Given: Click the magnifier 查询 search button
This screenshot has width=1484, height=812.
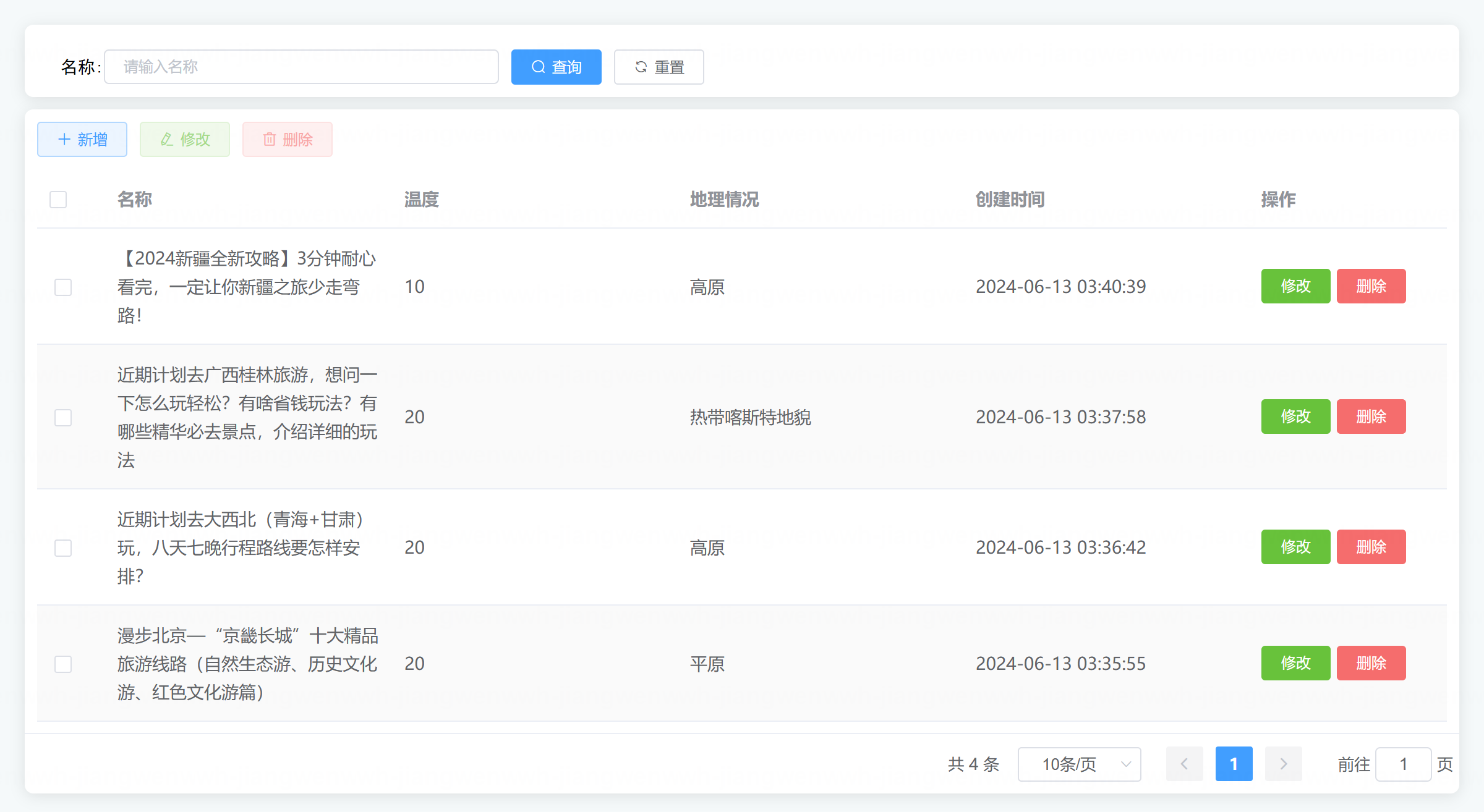Looking at the screenshot, I should pyautogui.click(x=556, y=67).
